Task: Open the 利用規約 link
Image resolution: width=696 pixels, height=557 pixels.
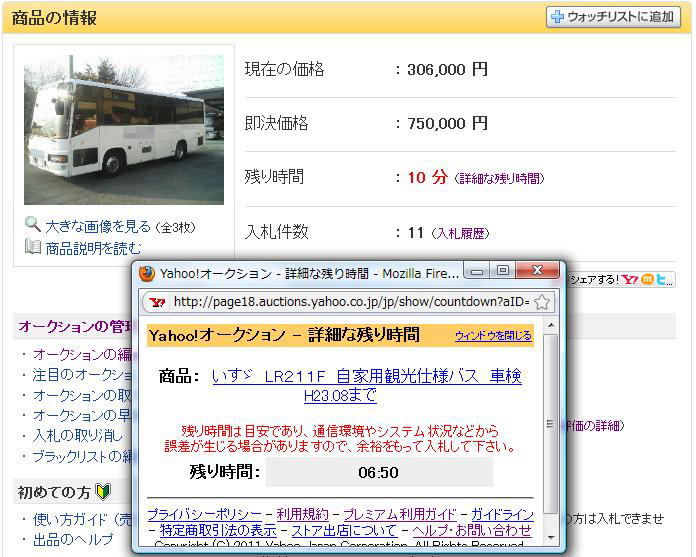Action: (302, 514)
